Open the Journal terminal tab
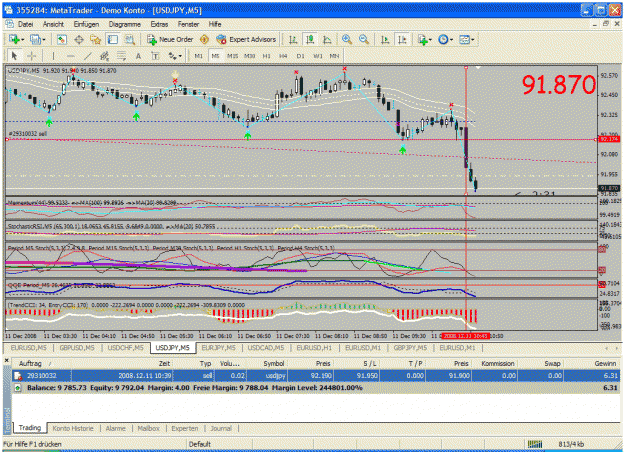625x452 pixels. click(221, 428)
